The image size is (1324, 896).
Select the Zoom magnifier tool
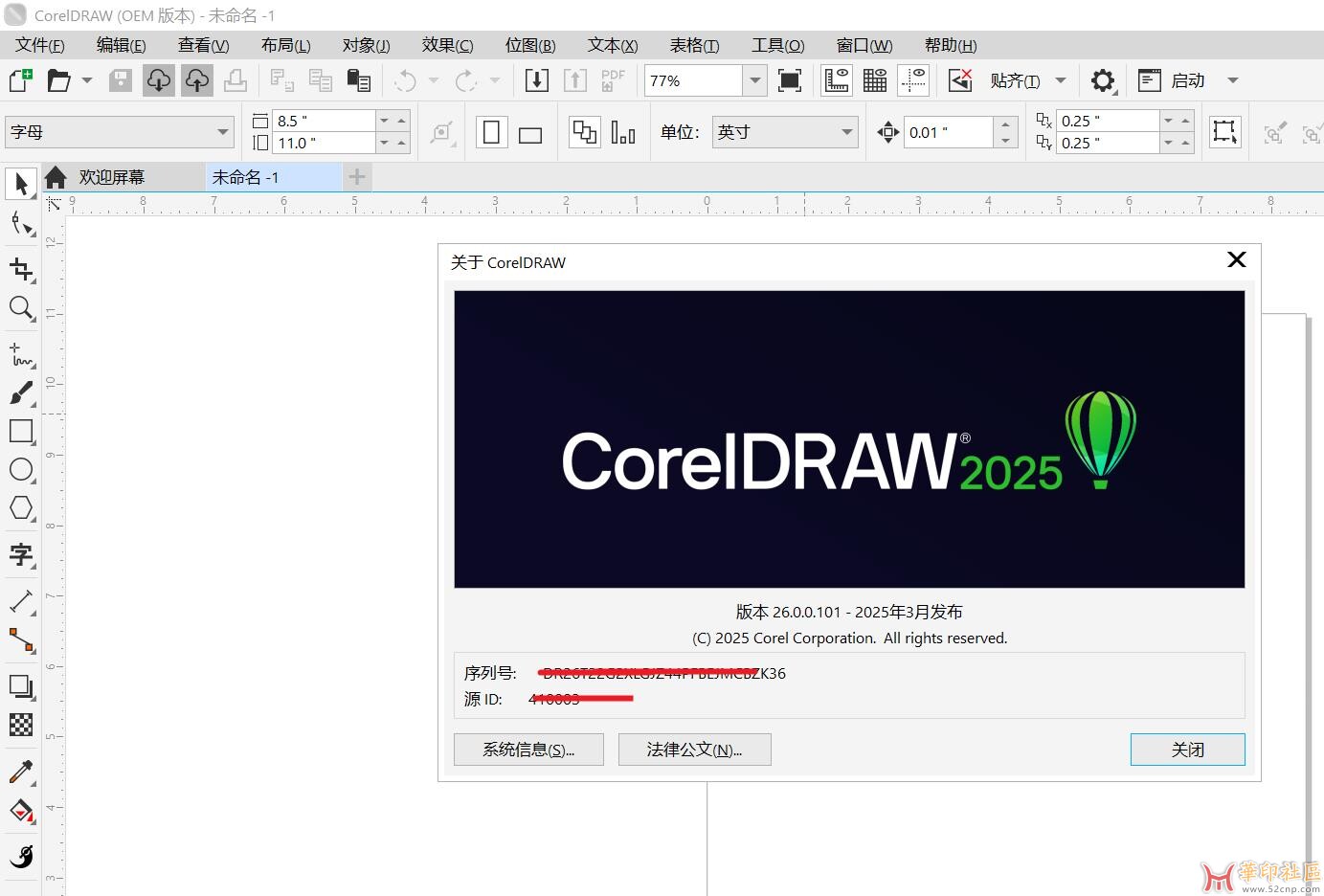click(21, 308)
